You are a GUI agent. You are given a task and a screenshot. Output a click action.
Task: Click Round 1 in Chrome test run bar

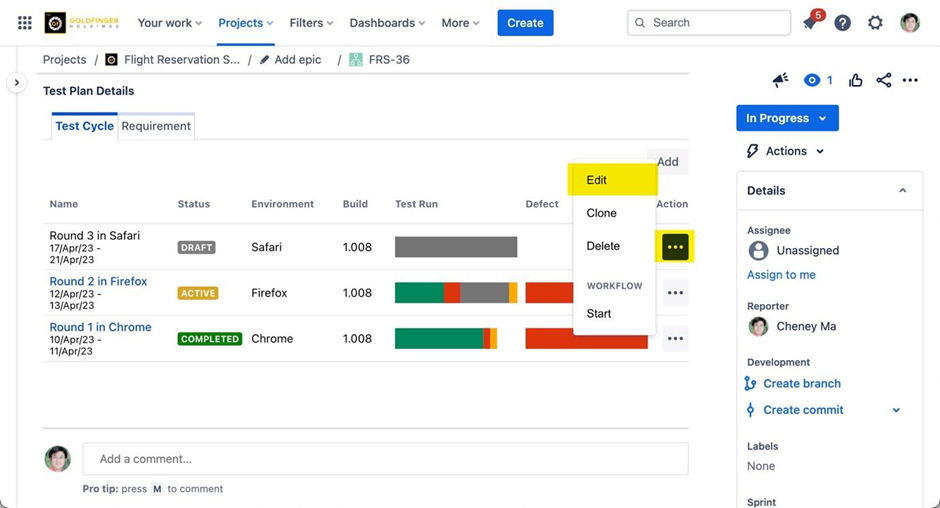[445, 339]
